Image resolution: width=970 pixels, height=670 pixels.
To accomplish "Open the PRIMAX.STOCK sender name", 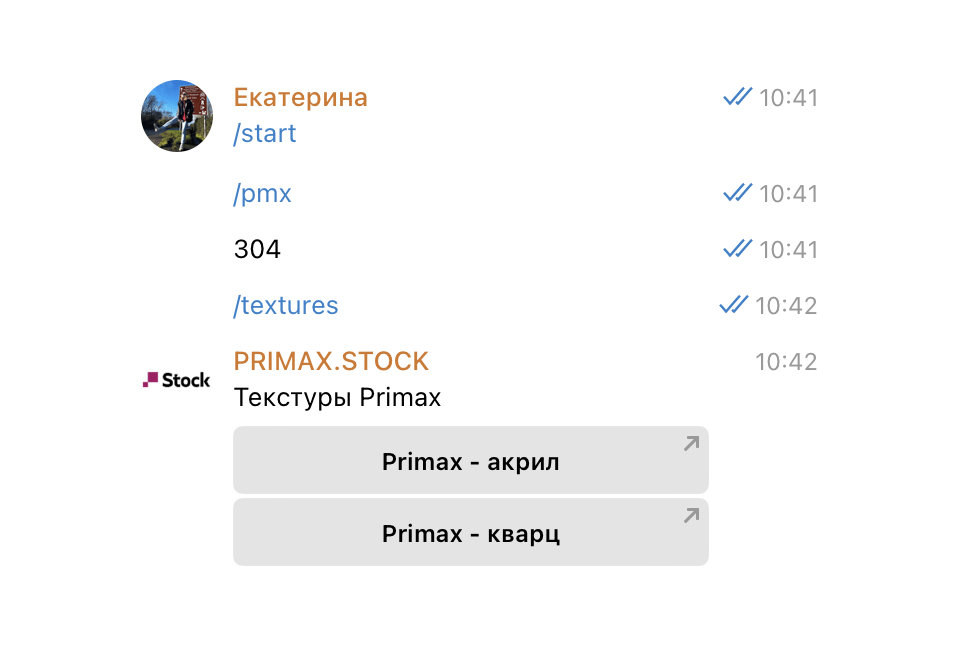I will 331,361.
